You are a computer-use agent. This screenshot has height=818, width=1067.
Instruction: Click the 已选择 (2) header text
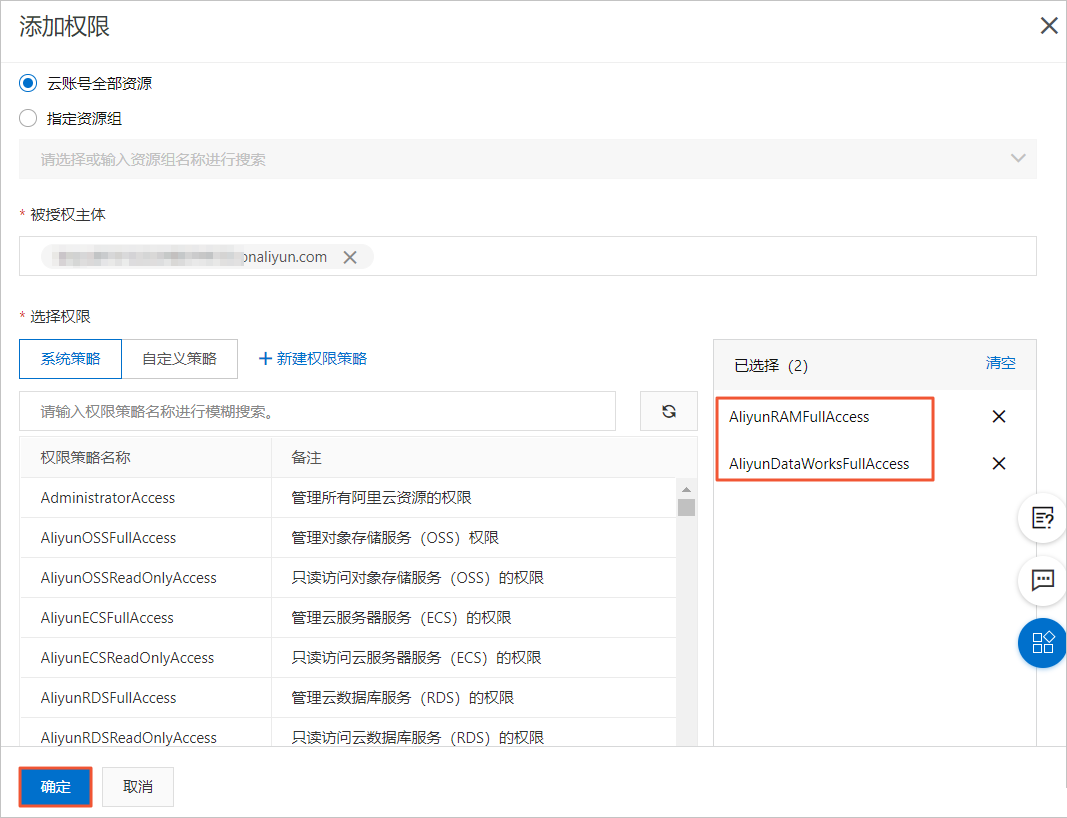tap(771, 365)
